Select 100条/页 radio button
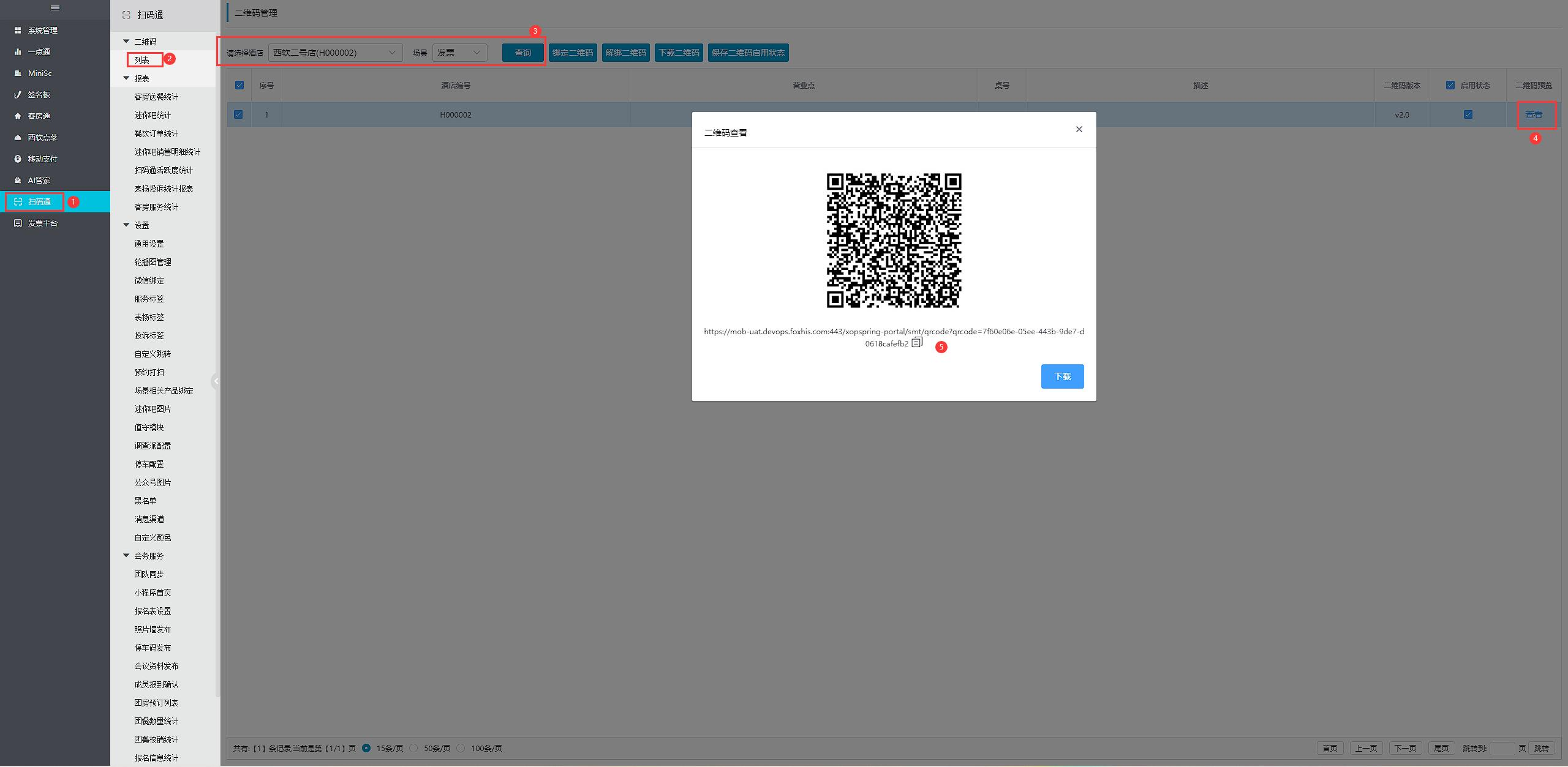 (x=461, y=747)
